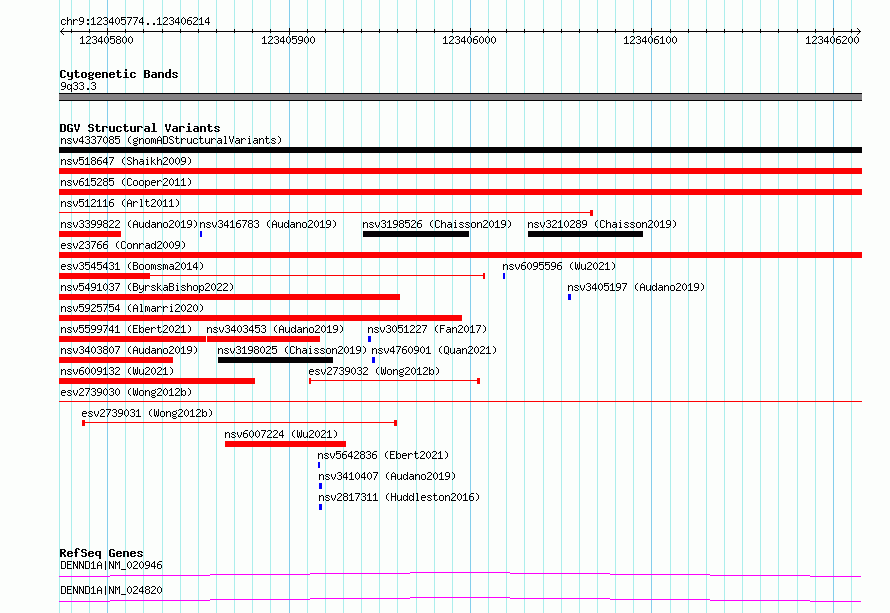This screenshot has width=890, height=613.
Task: Click the blue marker under nsv3416783
Action: (x=201, y=234)
